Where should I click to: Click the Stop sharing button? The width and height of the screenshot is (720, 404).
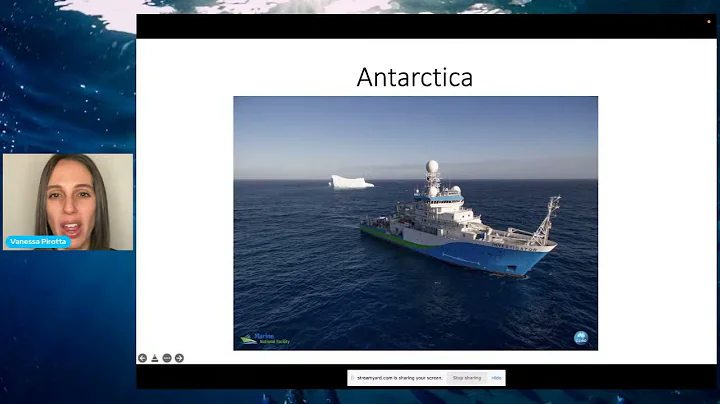point(467,378)
